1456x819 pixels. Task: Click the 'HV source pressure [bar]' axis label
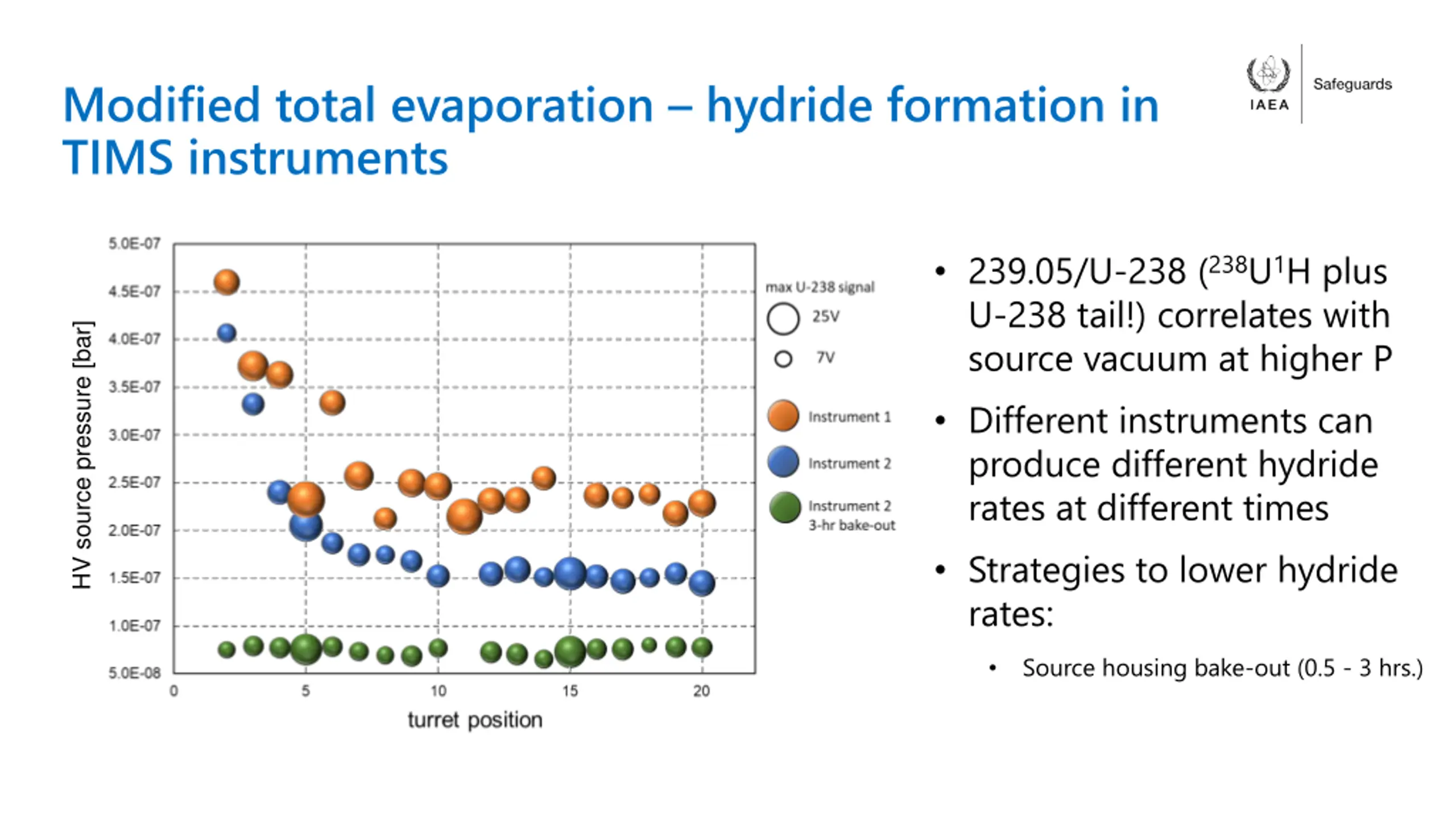click(82, 455)
